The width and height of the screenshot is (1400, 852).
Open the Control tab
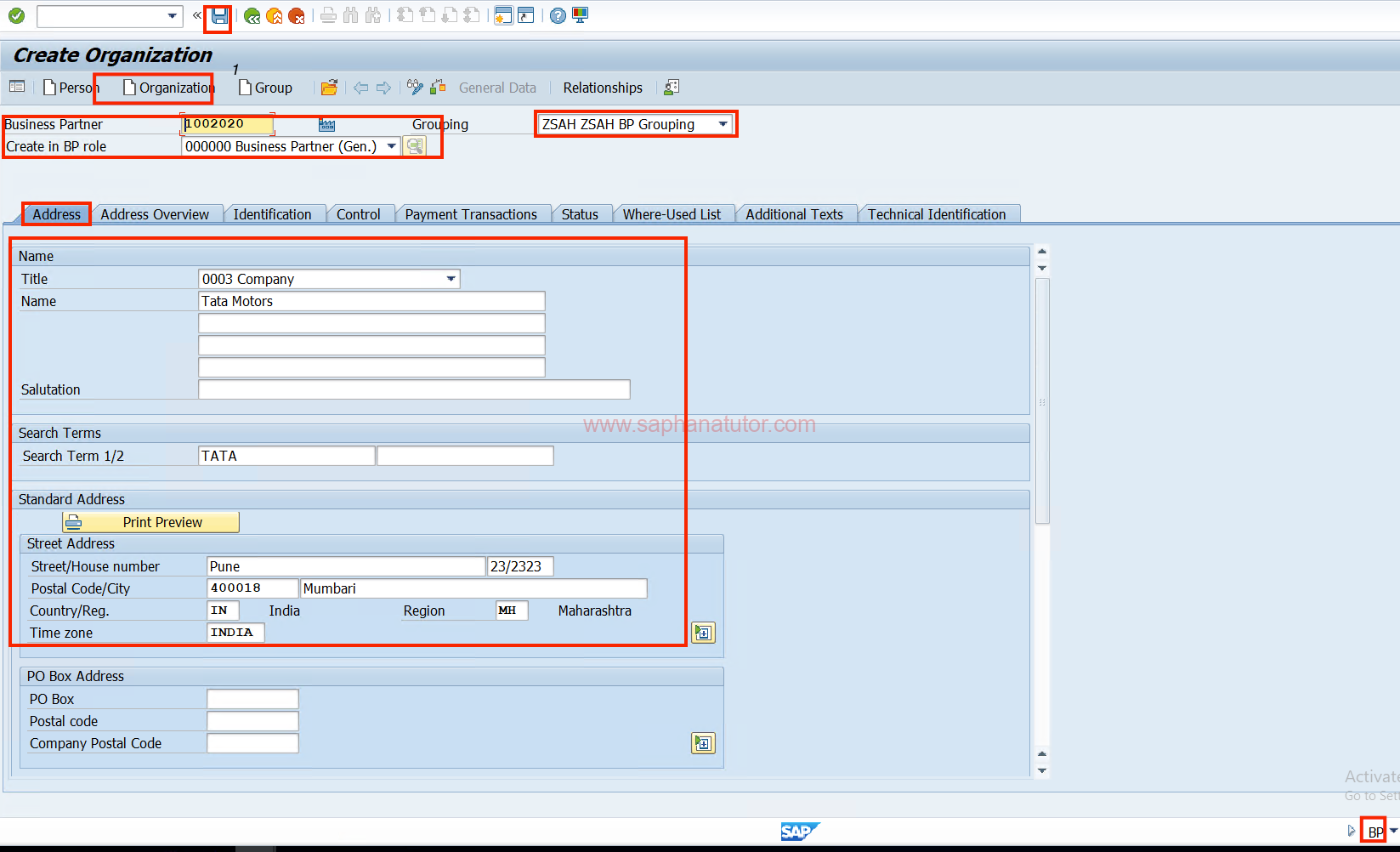point(358,214)
